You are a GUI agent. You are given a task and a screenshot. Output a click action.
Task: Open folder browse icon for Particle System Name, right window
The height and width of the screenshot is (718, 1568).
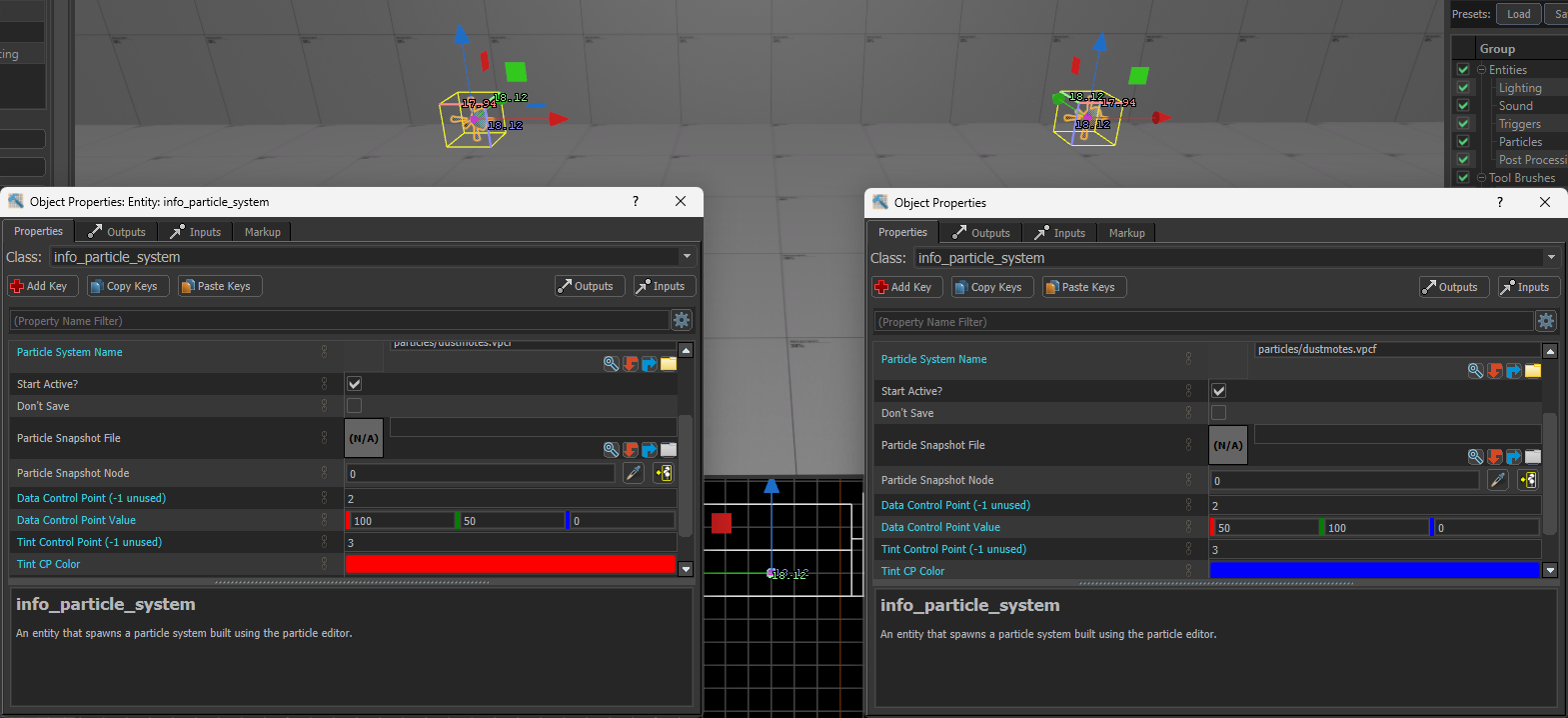[x=1533, y=371]
